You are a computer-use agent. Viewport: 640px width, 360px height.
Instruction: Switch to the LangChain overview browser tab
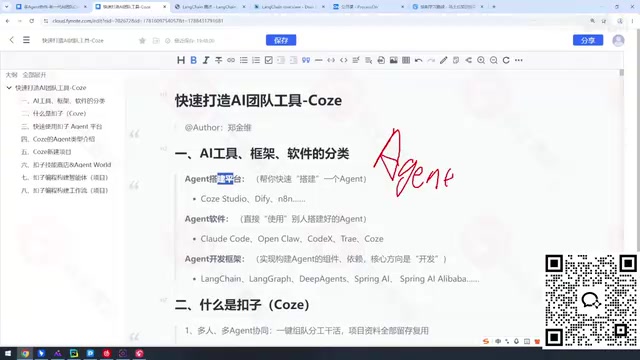pyautogui.click(x=288, y=7)
